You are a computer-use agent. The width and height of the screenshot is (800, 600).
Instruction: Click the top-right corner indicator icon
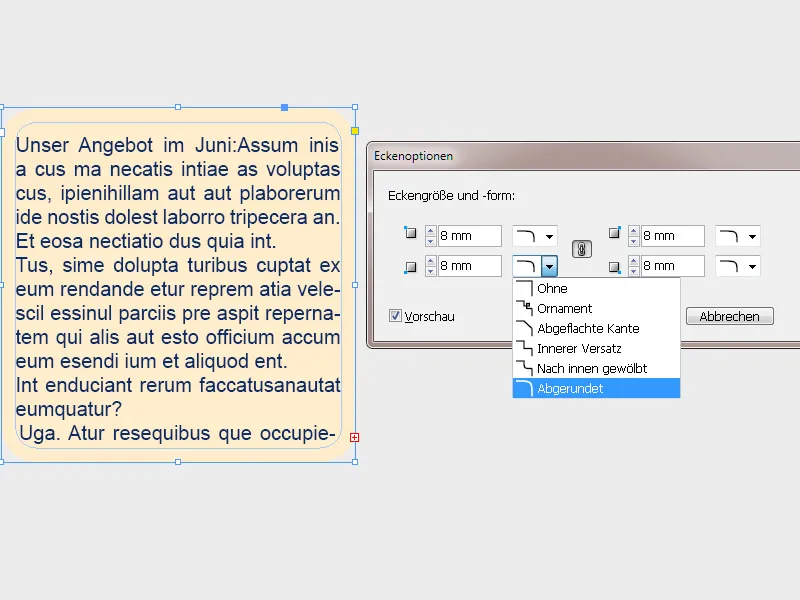pos(615,233)
